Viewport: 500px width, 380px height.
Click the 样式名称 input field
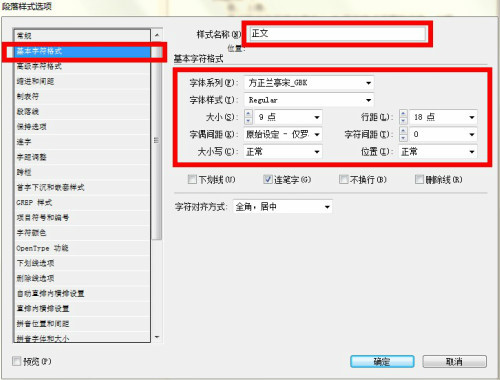[337, 34]
